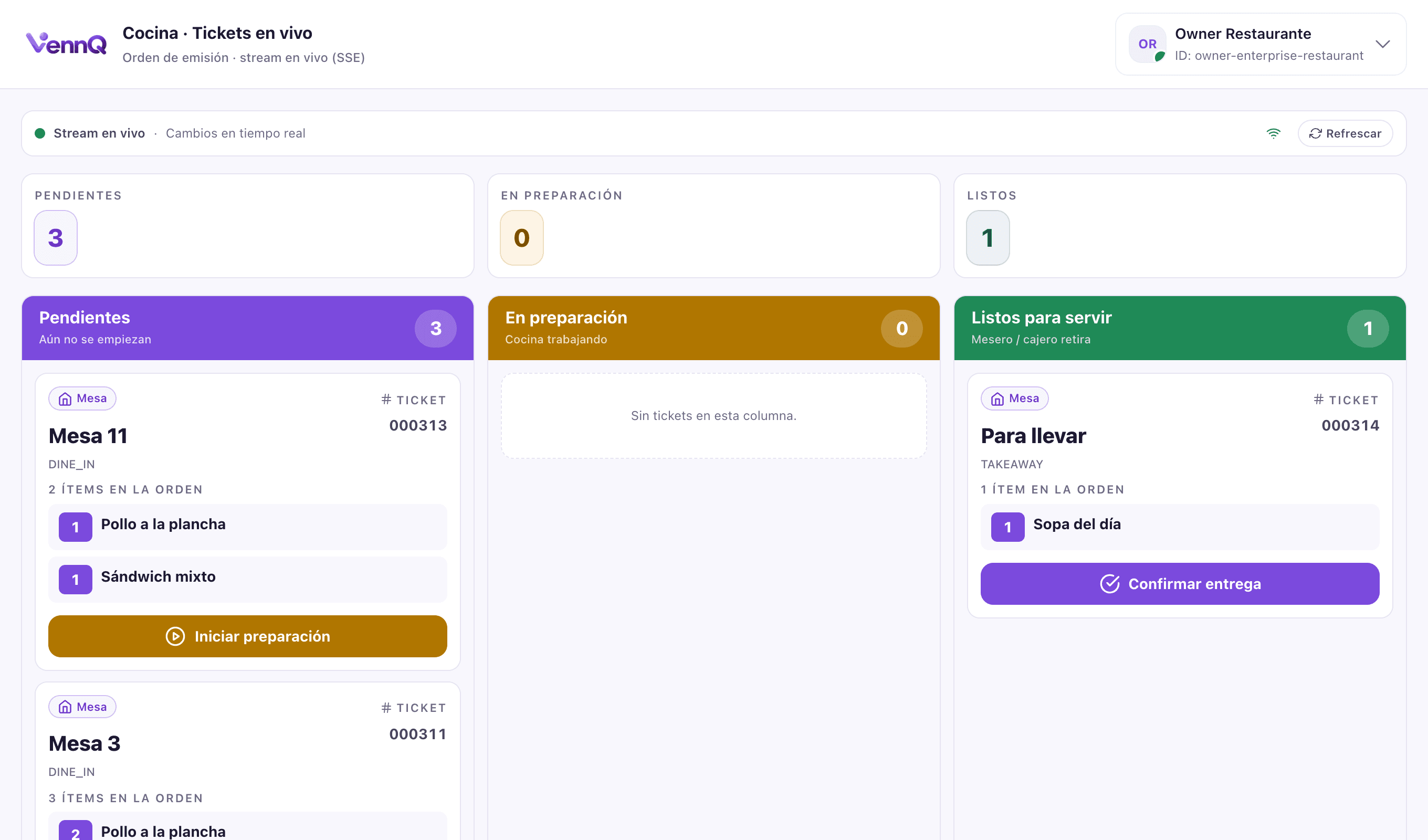Click the Stream en vivo label

coord(99,133)
